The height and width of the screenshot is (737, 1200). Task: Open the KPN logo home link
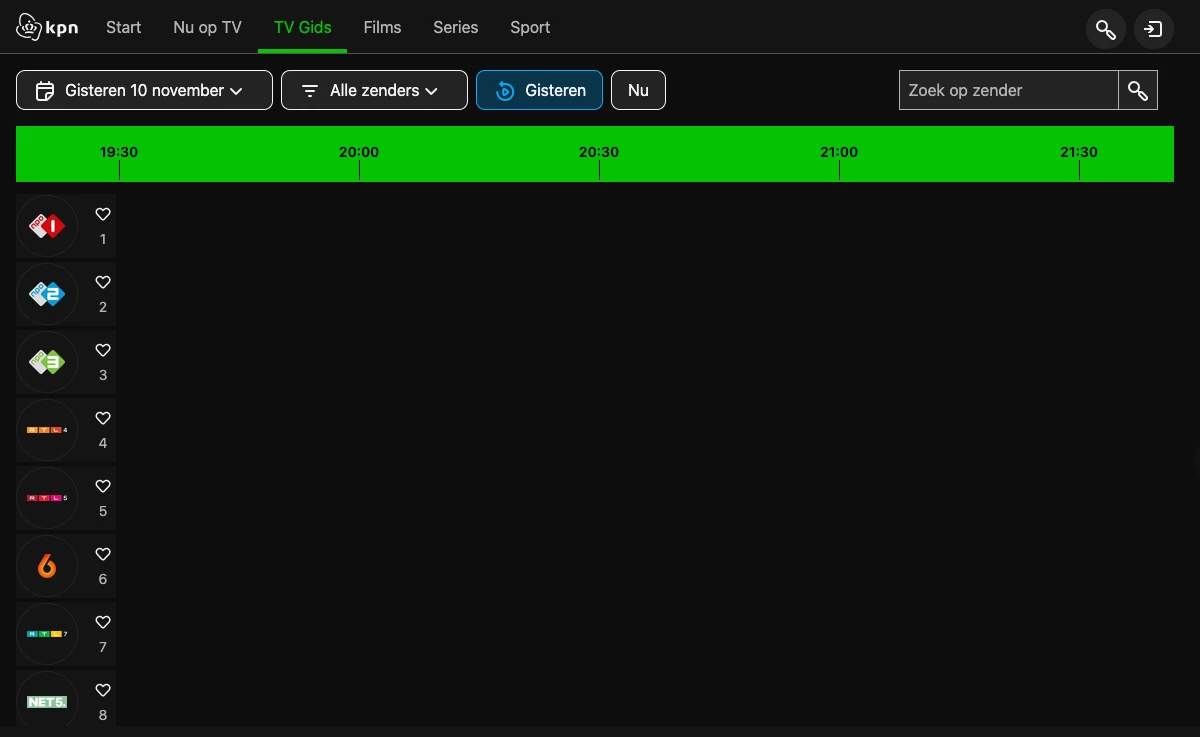47,28
